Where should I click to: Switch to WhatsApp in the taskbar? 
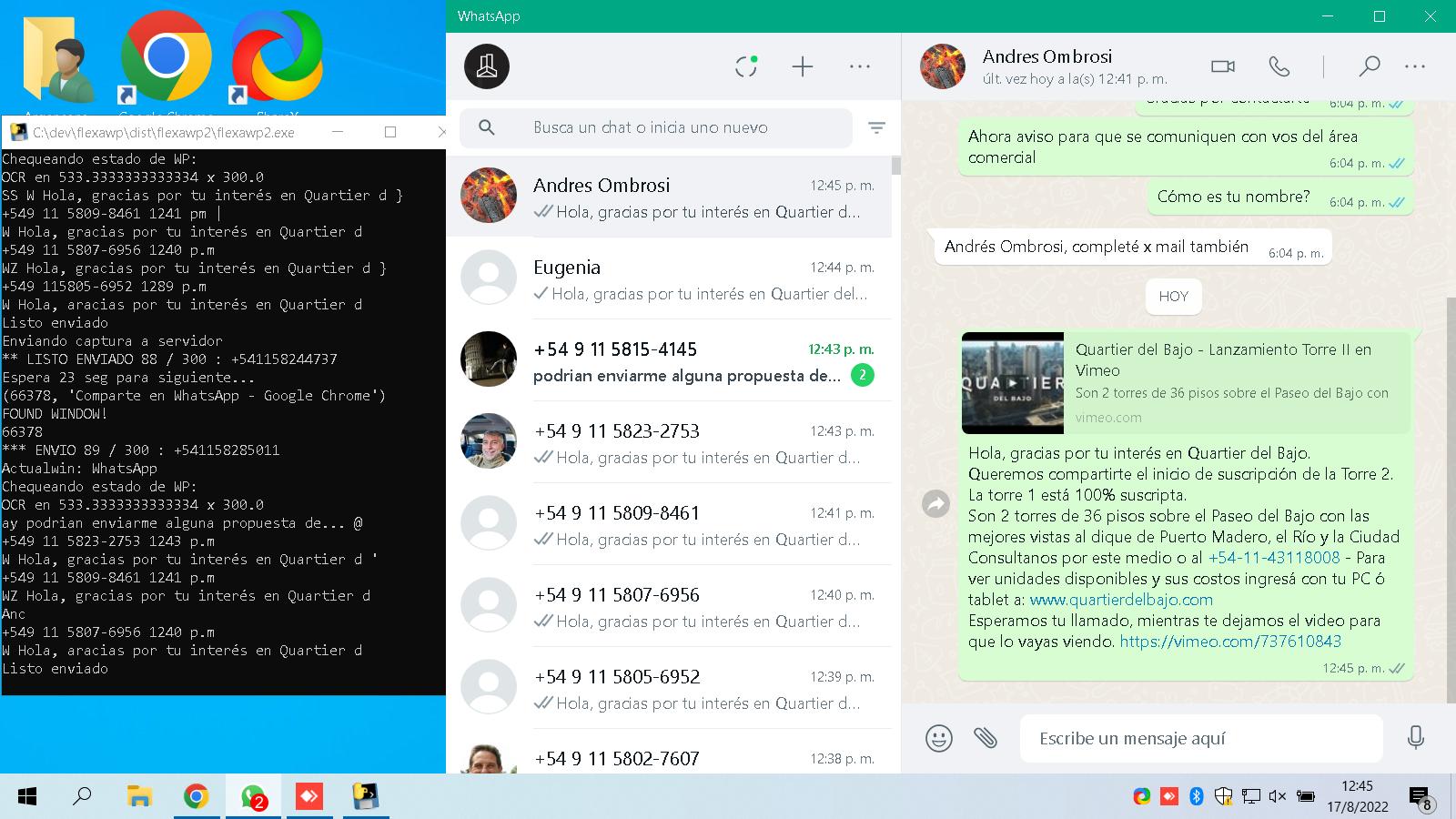[253, 797]
